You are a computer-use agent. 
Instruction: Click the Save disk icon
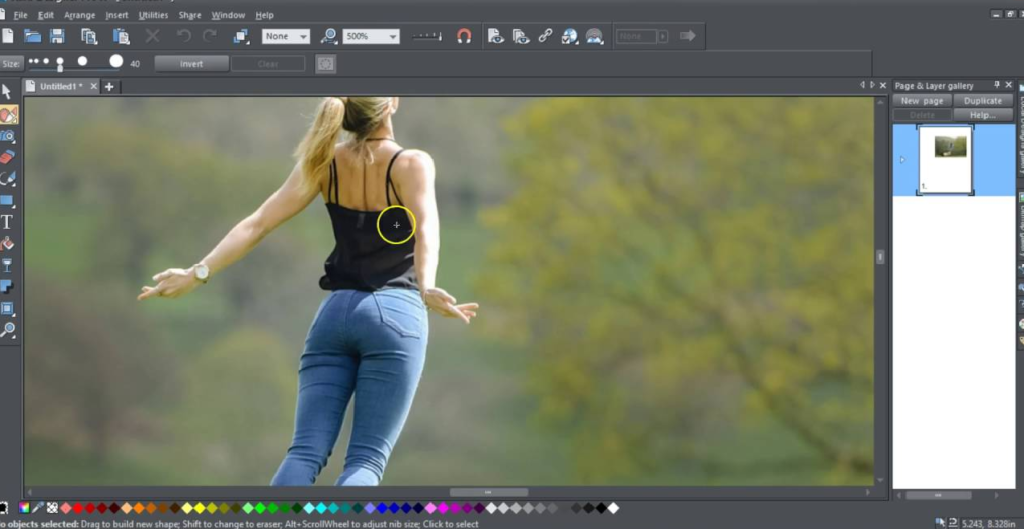(x=57, y=36)
